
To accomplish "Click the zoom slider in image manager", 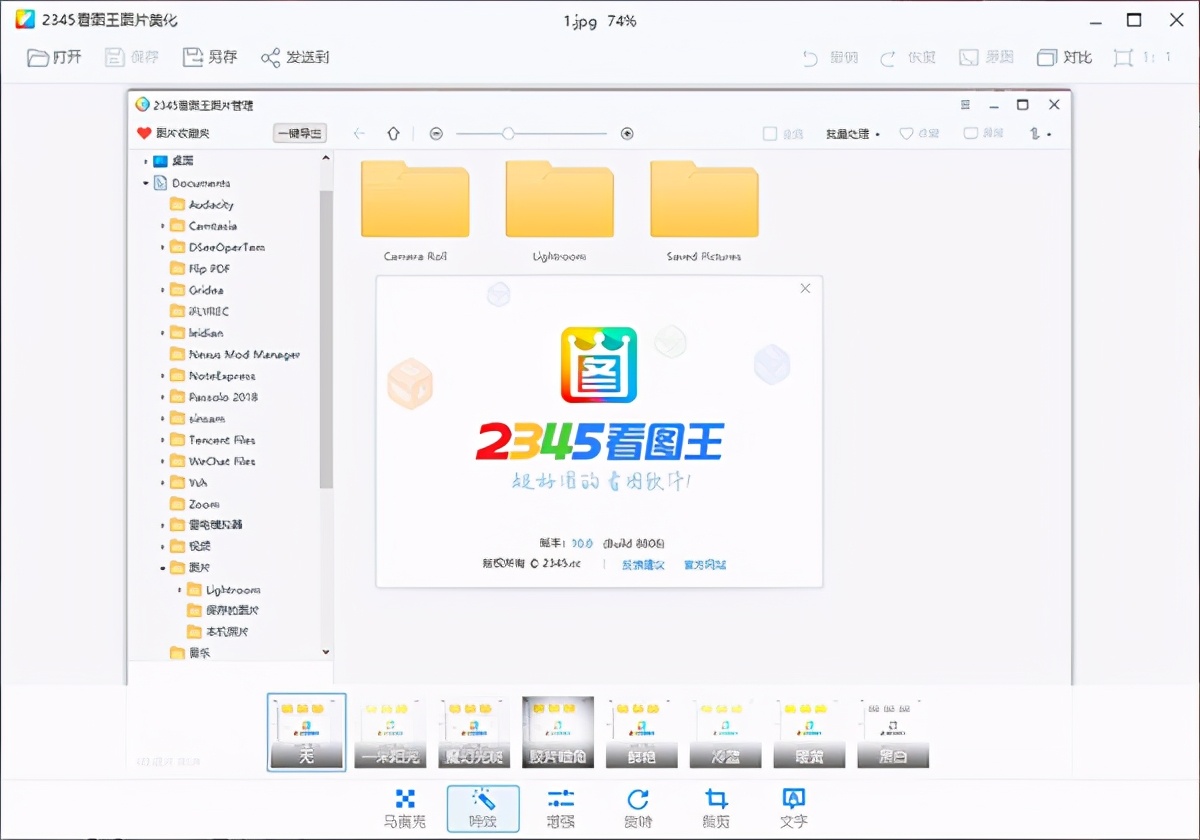I will pos(508,132).
